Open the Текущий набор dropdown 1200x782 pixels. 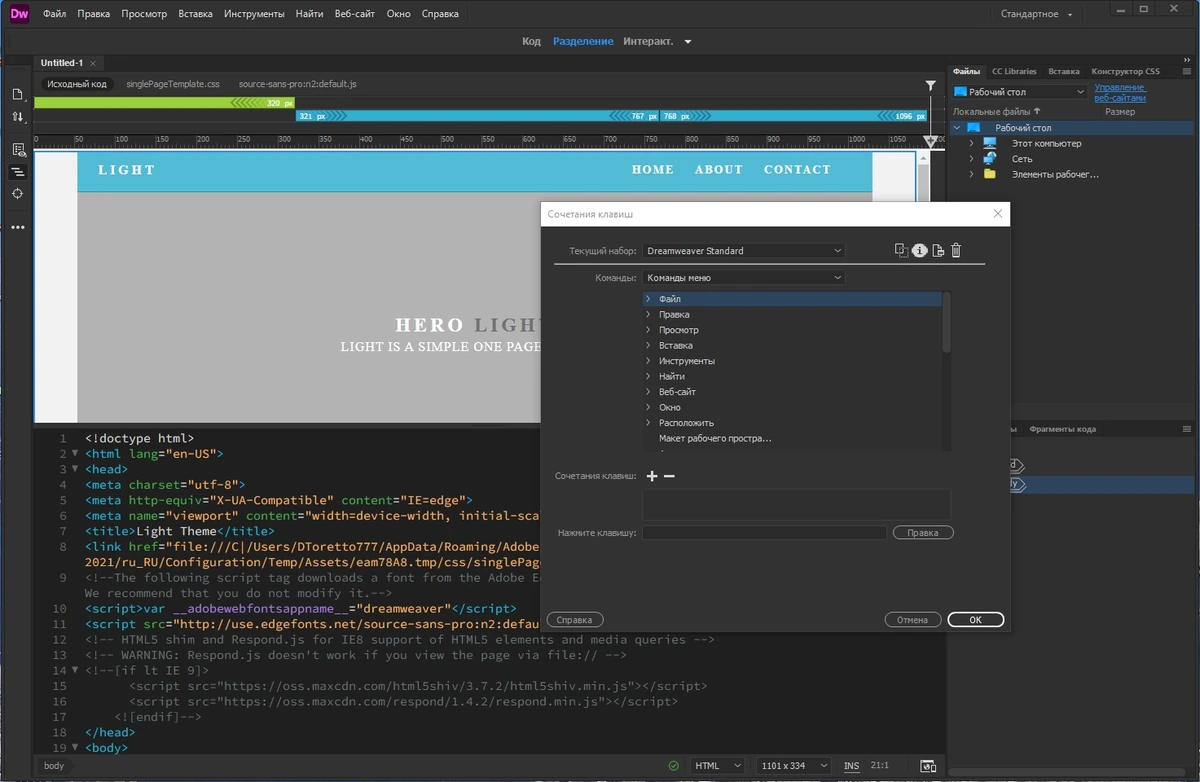(744, 251)
